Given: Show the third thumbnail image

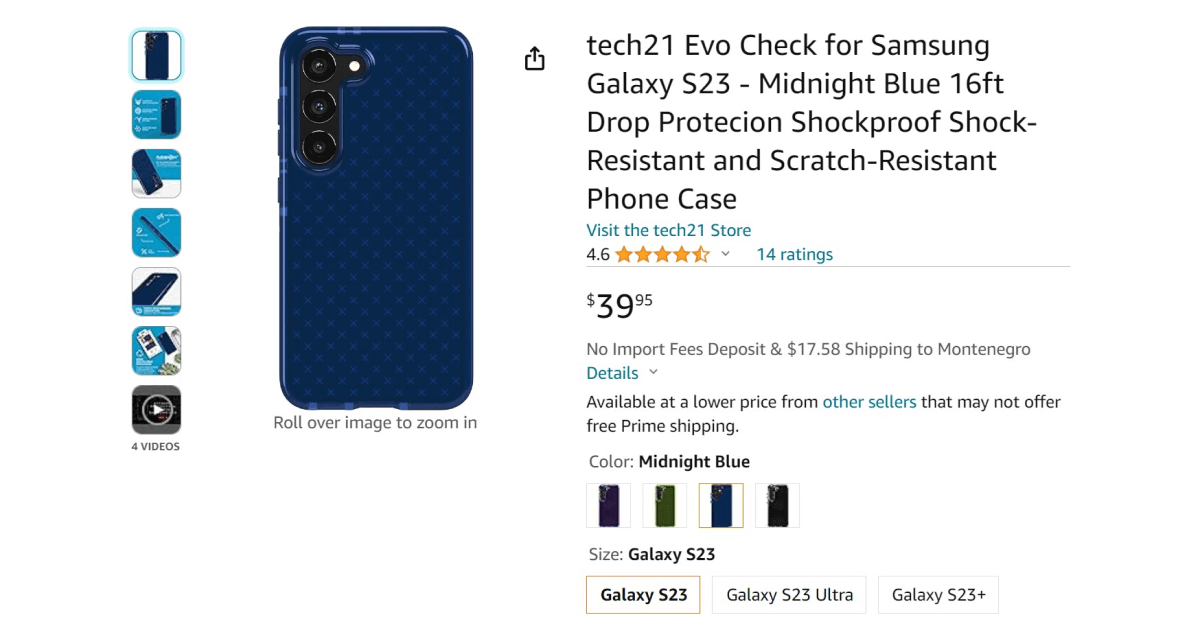Looking at the screenshot, I should [x=156, y=173].
